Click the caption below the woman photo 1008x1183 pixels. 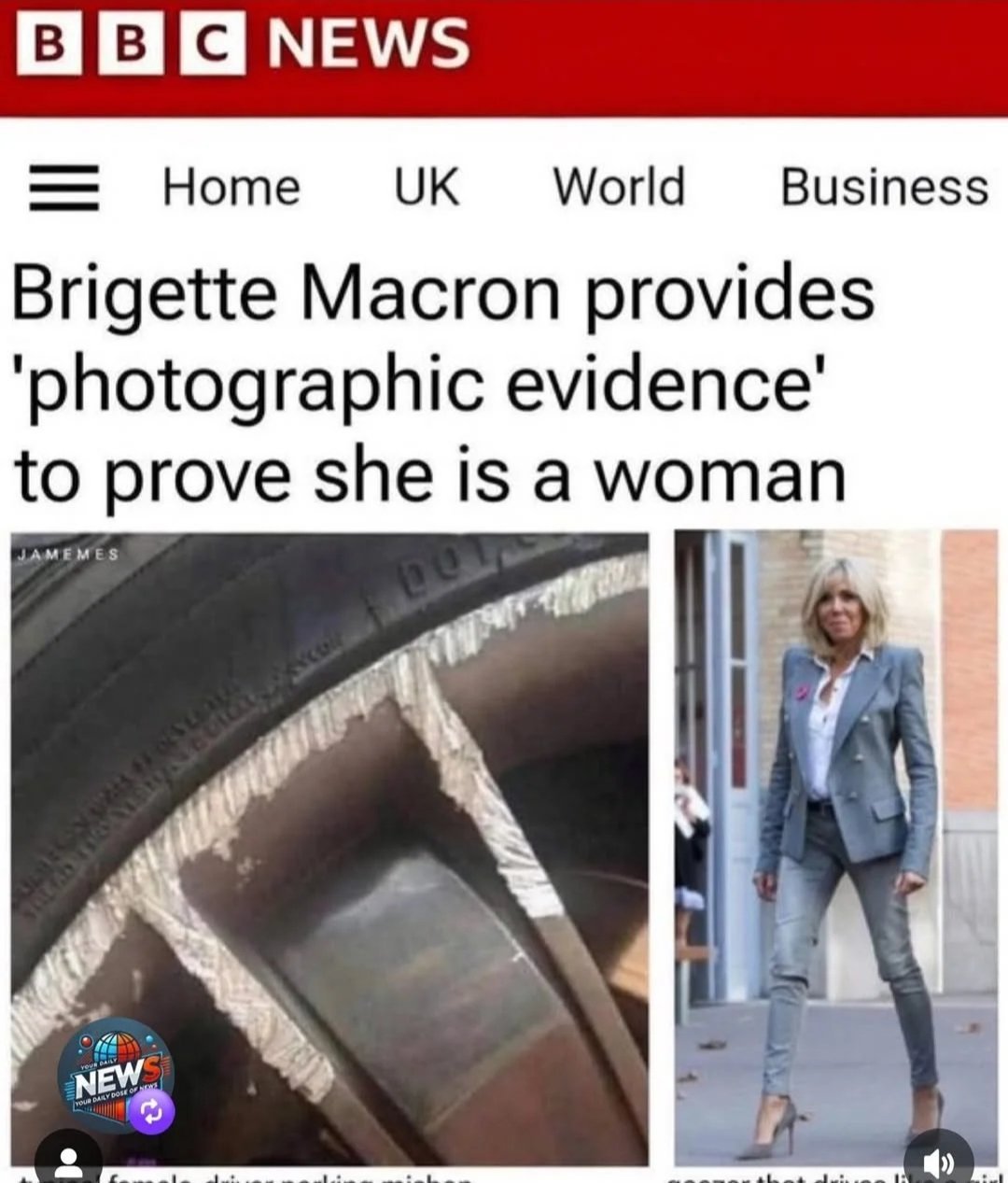pyautogui.click(x=831, y=1176)
